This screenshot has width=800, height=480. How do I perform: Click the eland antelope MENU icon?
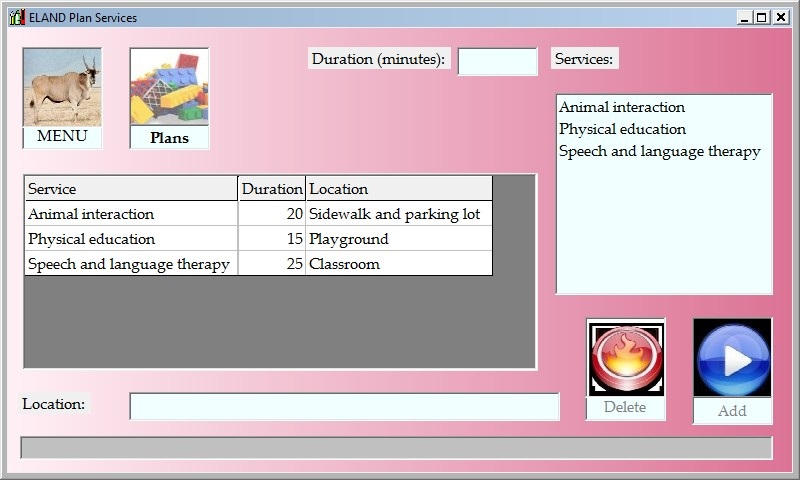[62, 89]
